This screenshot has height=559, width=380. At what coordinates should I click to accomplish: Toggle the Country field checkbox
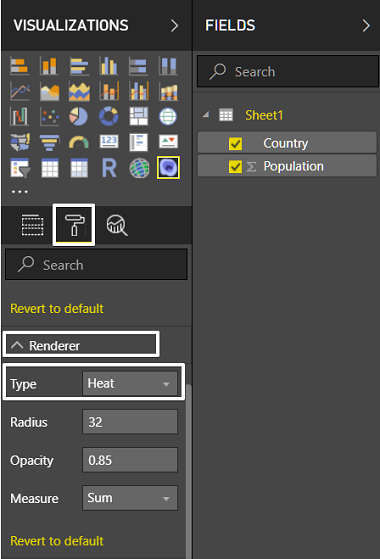tap(235, 144)
